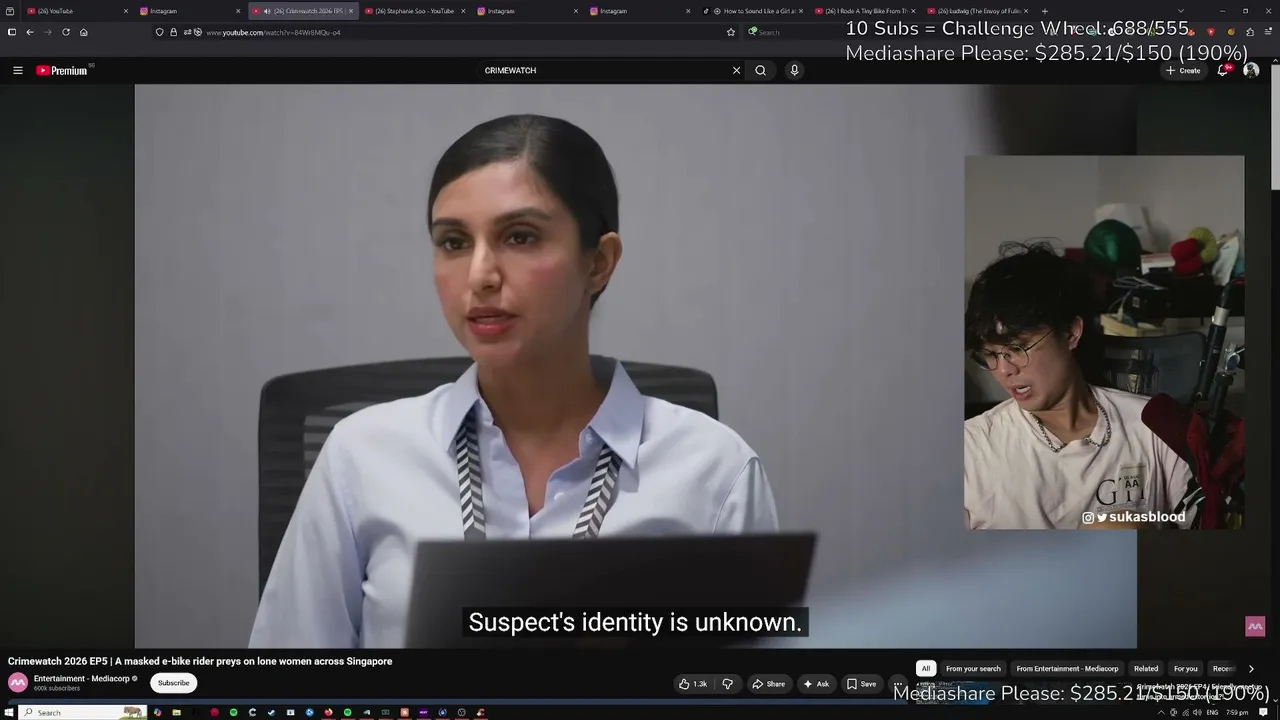The image size is (1280, 720).
Task: Select From Entertainment - Mediacorp chip
Action: click(1067, 668)
